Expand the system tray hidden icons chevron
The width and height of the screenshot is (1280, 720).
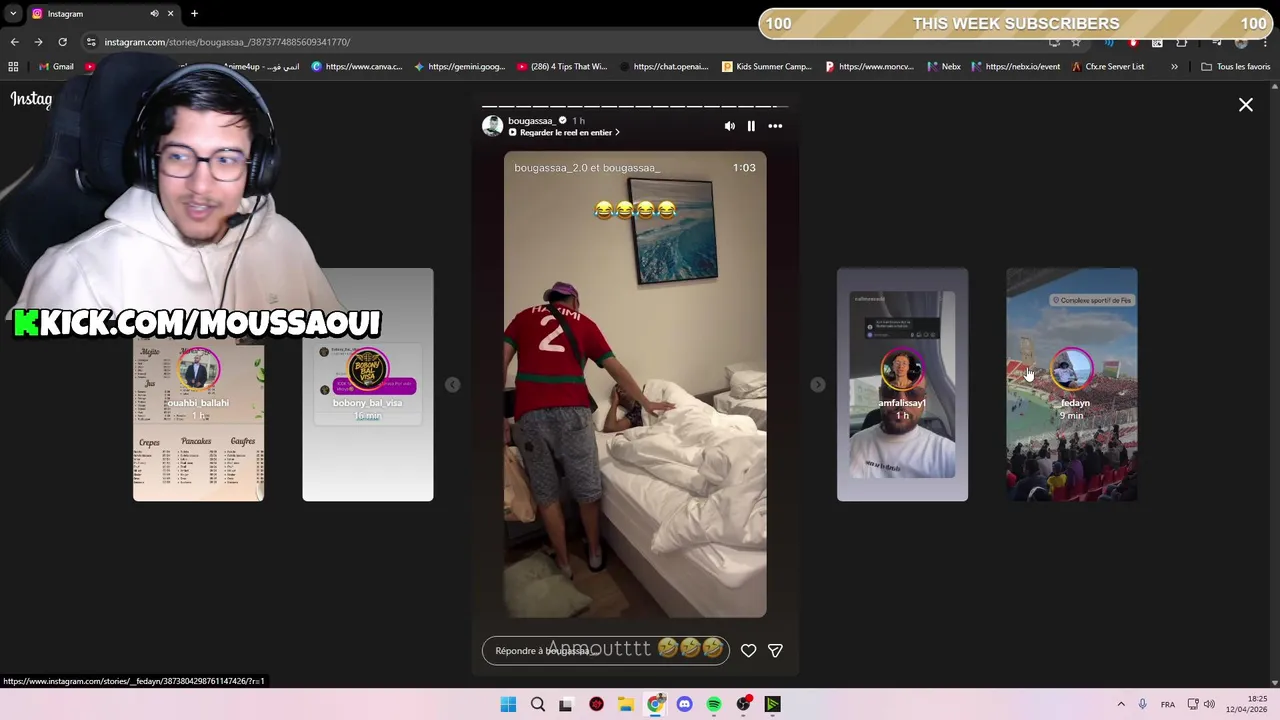coord(1121,704)
